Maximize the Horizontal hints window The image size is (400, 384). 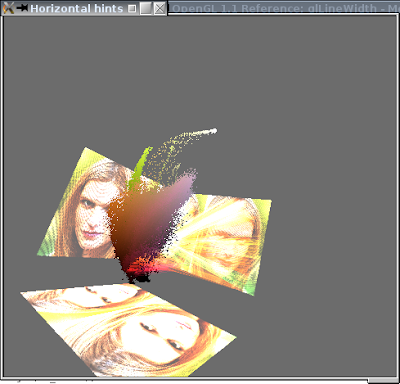[146, 8]
